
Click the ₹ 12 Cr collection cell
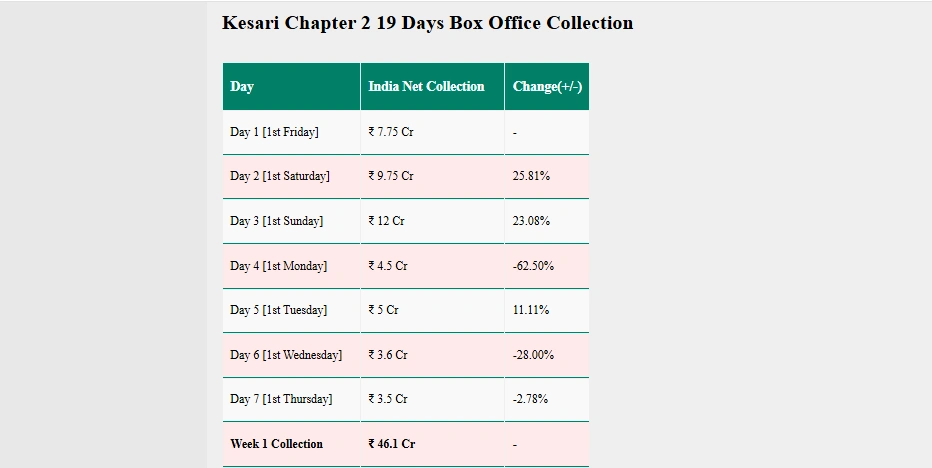tap(432, 221)
